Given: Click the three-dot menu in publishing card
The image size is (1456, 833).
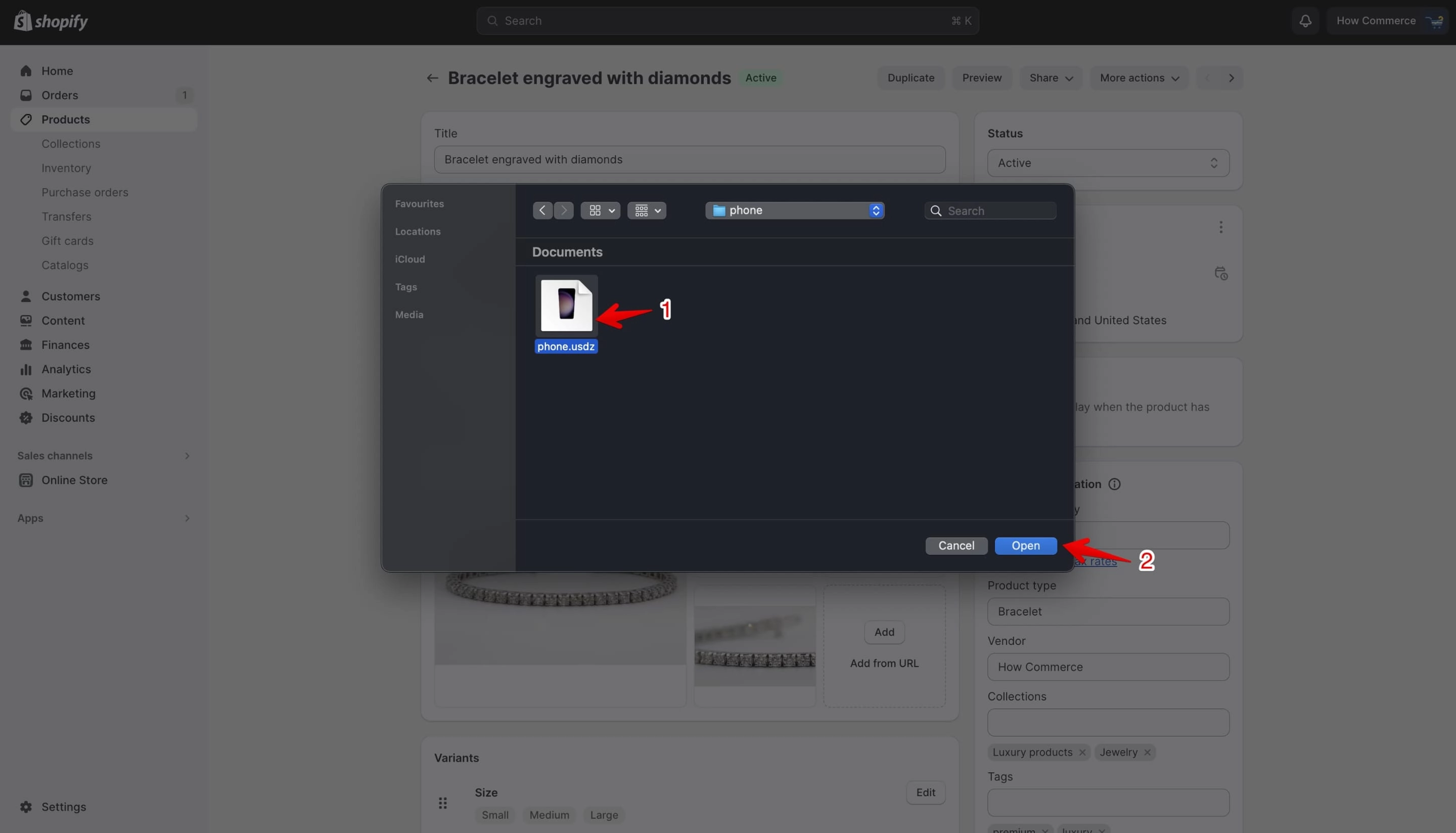Looking at the screenshot, I should 1220,227.
